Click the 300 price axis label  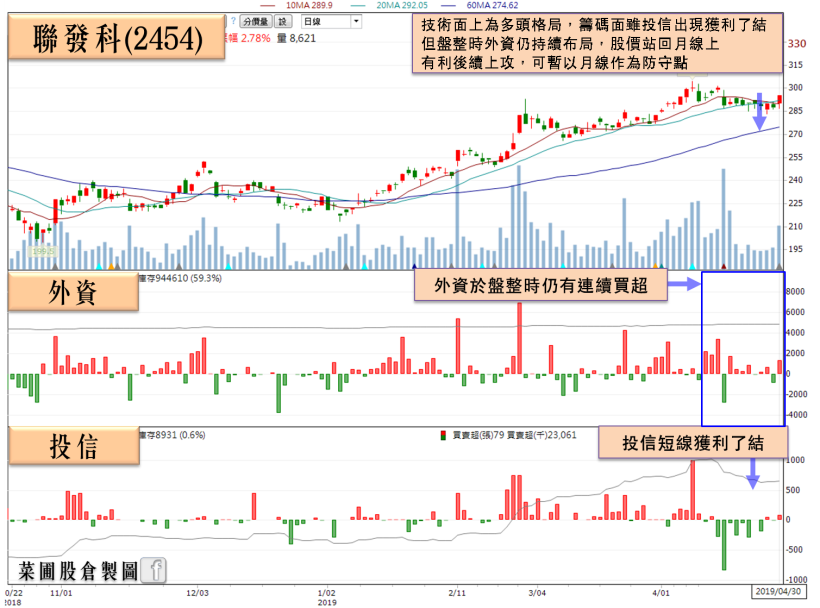pos(795,87)
